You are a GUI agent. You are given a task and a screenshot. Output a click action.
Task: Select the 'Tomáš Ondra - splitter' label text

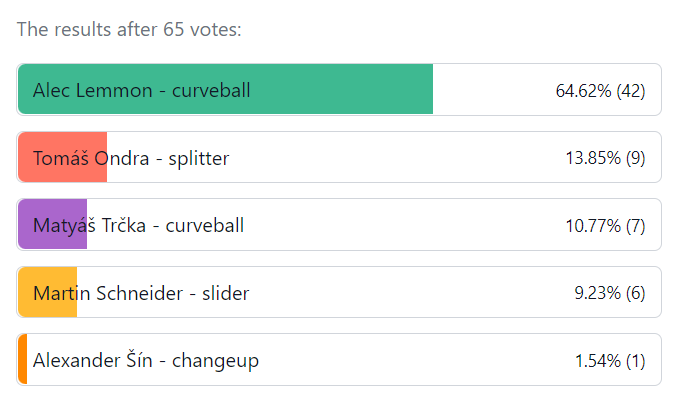[x=131, y=158]
